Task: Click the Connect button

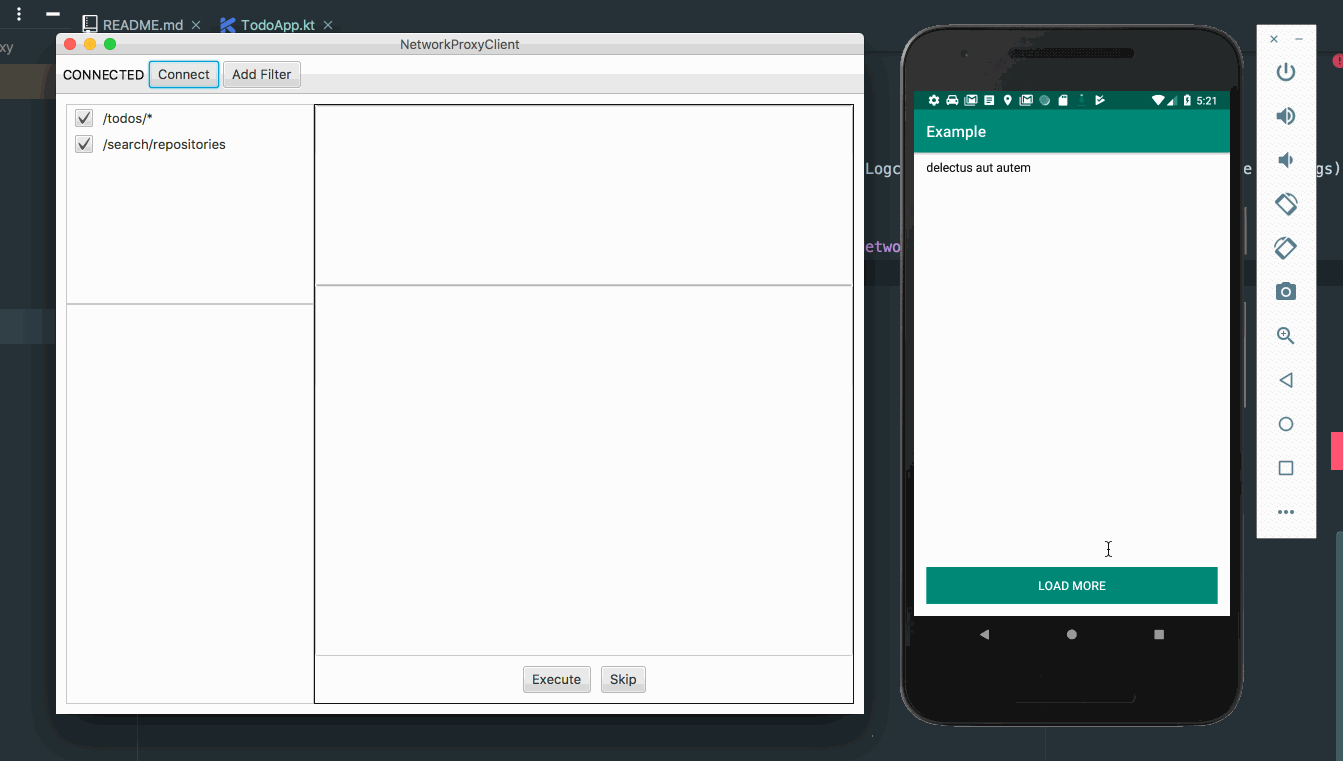Action: tap(184, 74)
